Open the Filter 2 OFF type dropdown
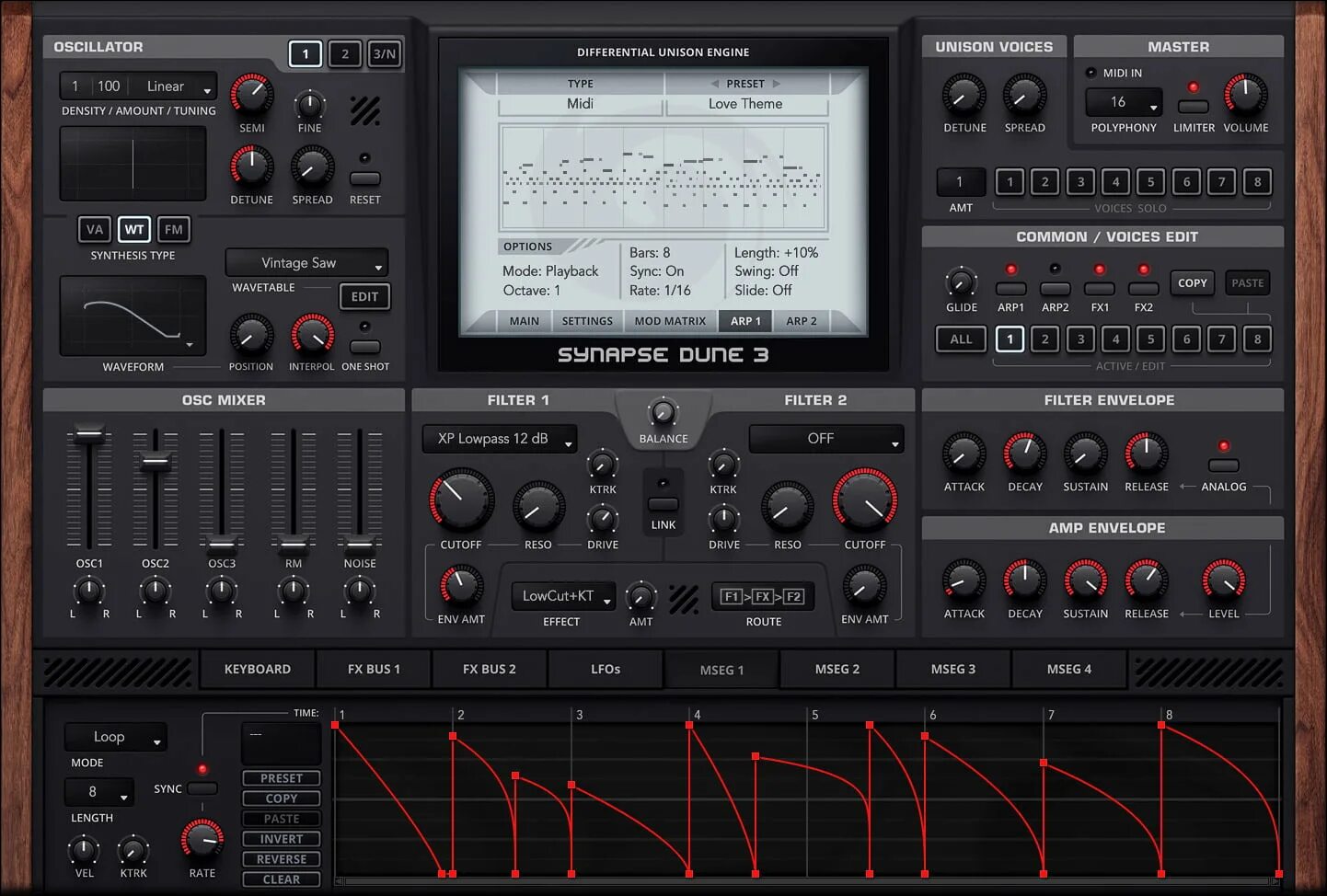Screen dimensions: 1327x896 (x=826, y=439)
